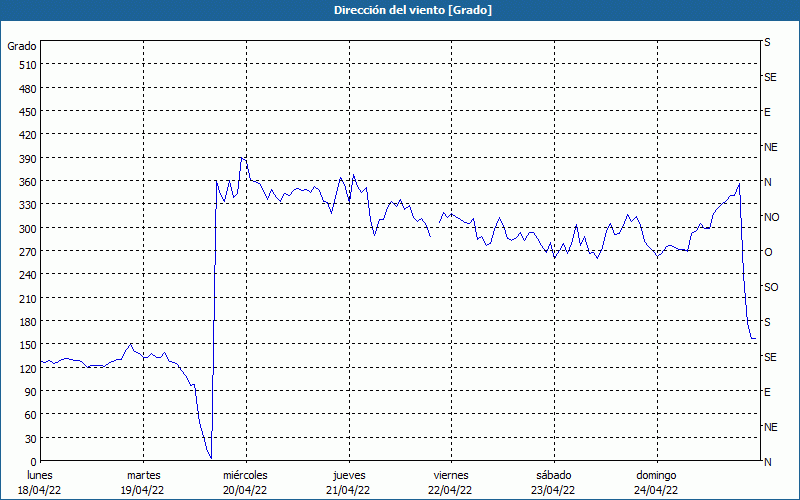The width and height of the screenshot is (800, 500).
Task: Click the 510 value on the degree axis
Action: [28, 65]
